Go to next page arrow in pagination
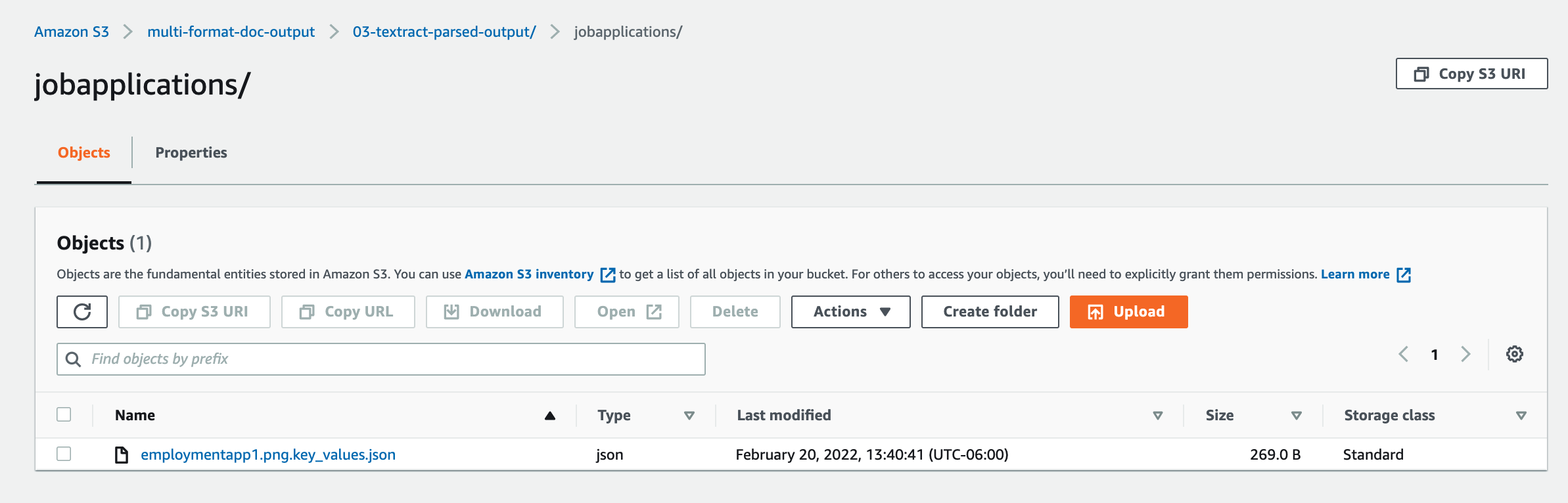The image size is (1568, 503). pos(1465,355)
